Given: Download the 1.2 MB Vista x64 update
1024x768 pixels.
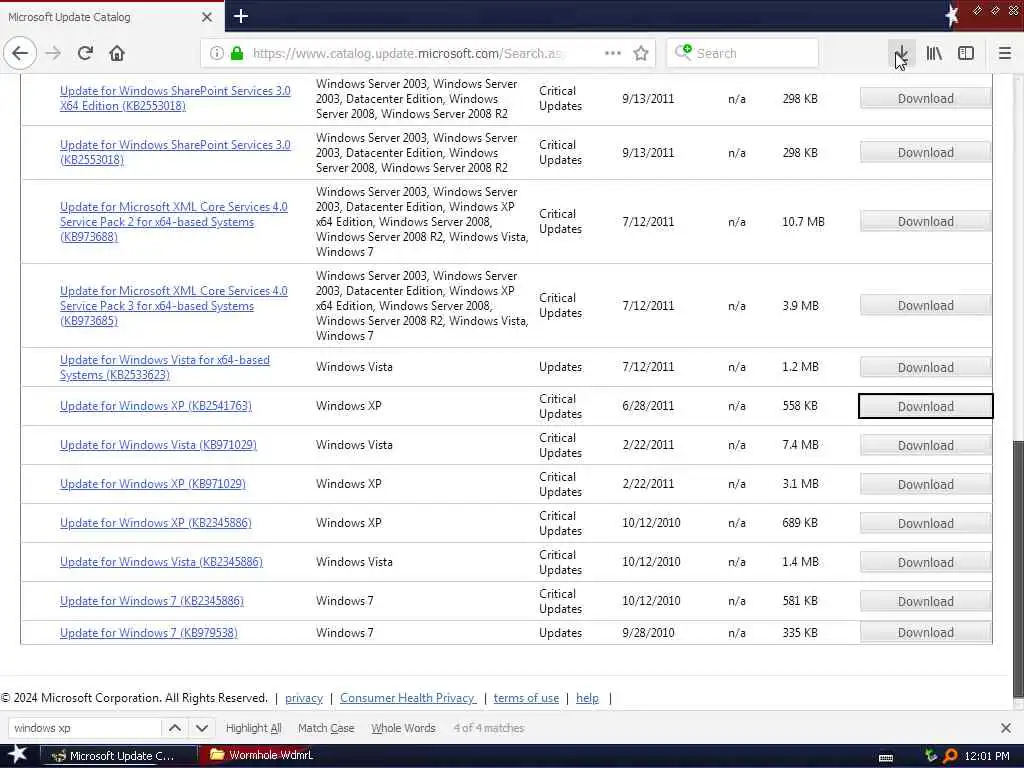Looking at the screenshot, I should point(925,367).
